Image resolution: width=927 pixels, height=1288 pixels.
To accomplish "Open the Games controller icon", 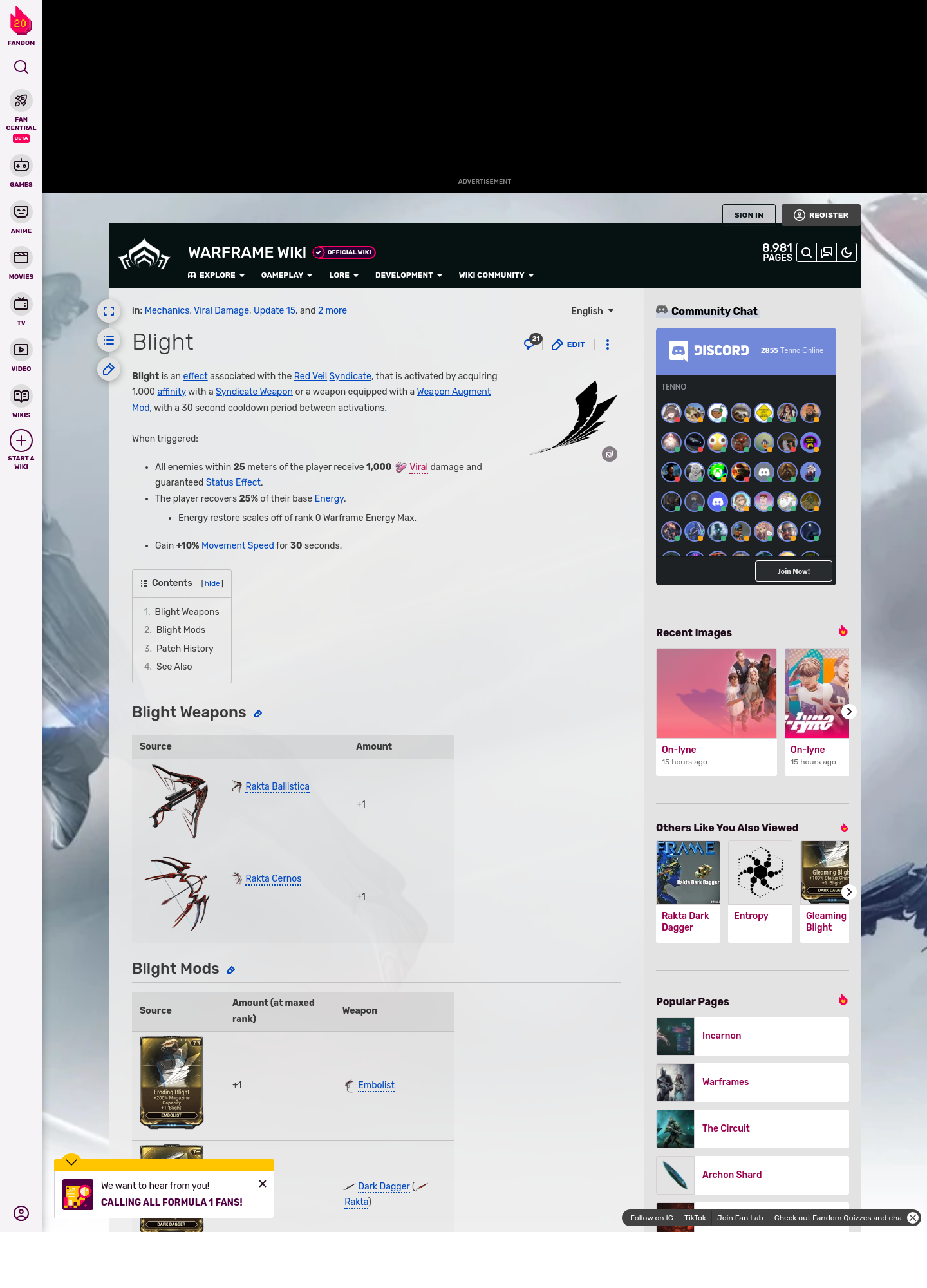I will click(x=21, y=166).
